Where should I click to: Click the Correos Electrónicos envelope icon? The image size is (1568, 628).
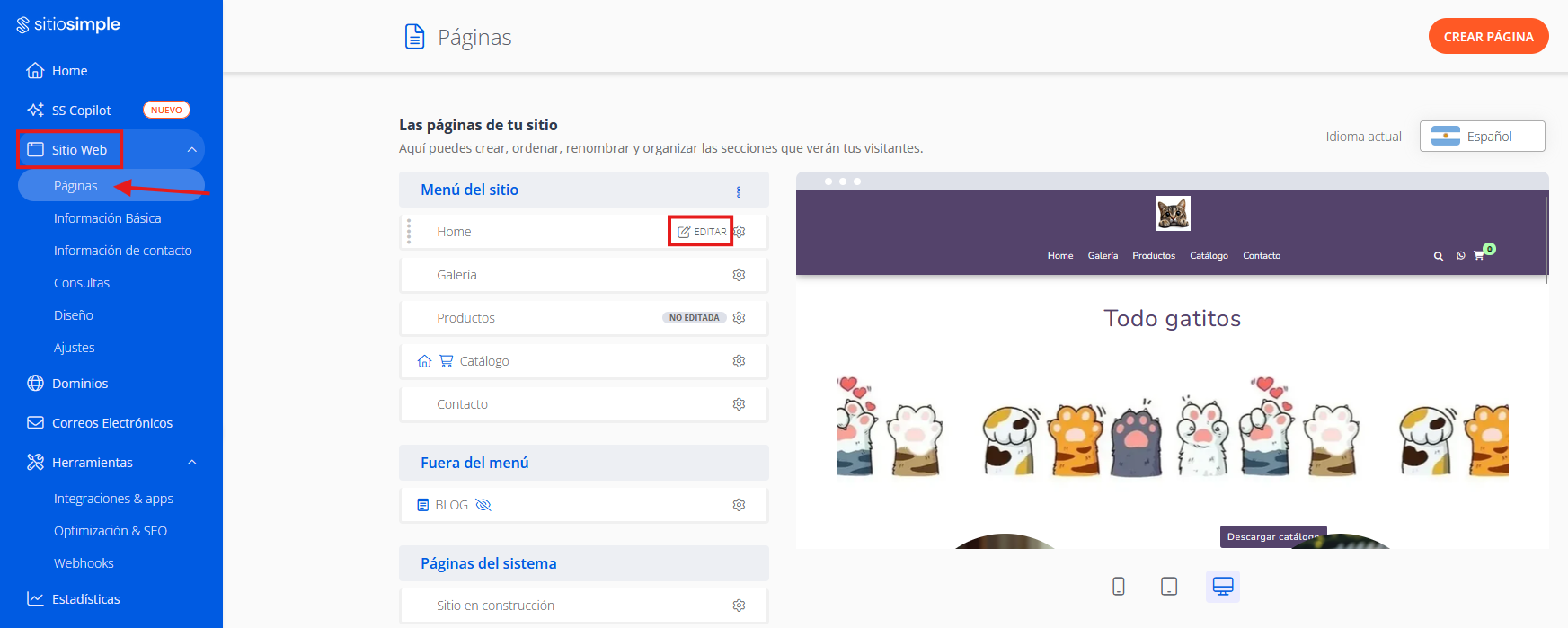[x=35, y=422]
